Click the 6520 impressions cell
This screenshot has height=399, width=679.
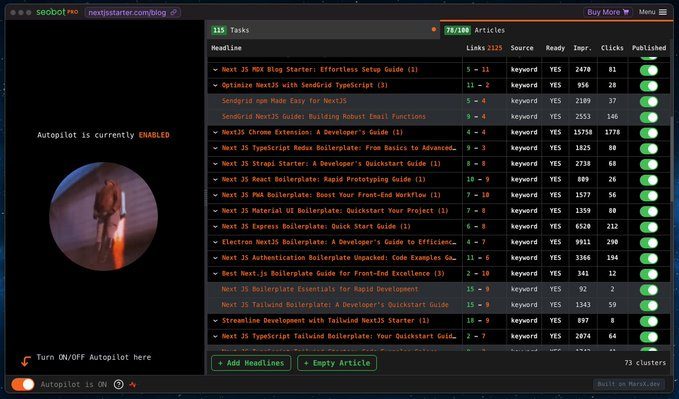tap(583, 227)
